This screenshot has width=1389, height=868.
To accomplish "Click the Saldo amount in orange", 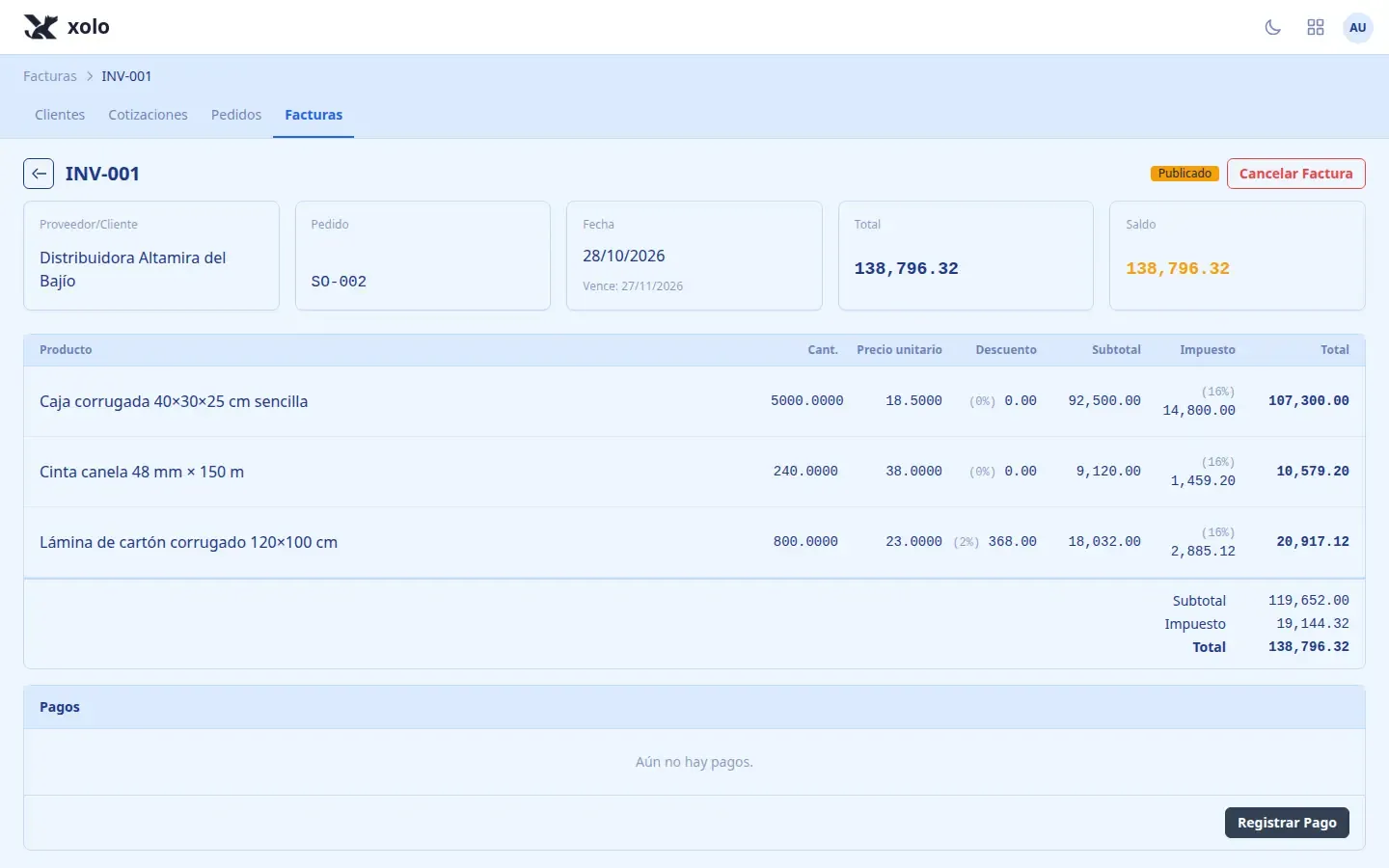I will pyautogui.click(x=1178, y=268).
